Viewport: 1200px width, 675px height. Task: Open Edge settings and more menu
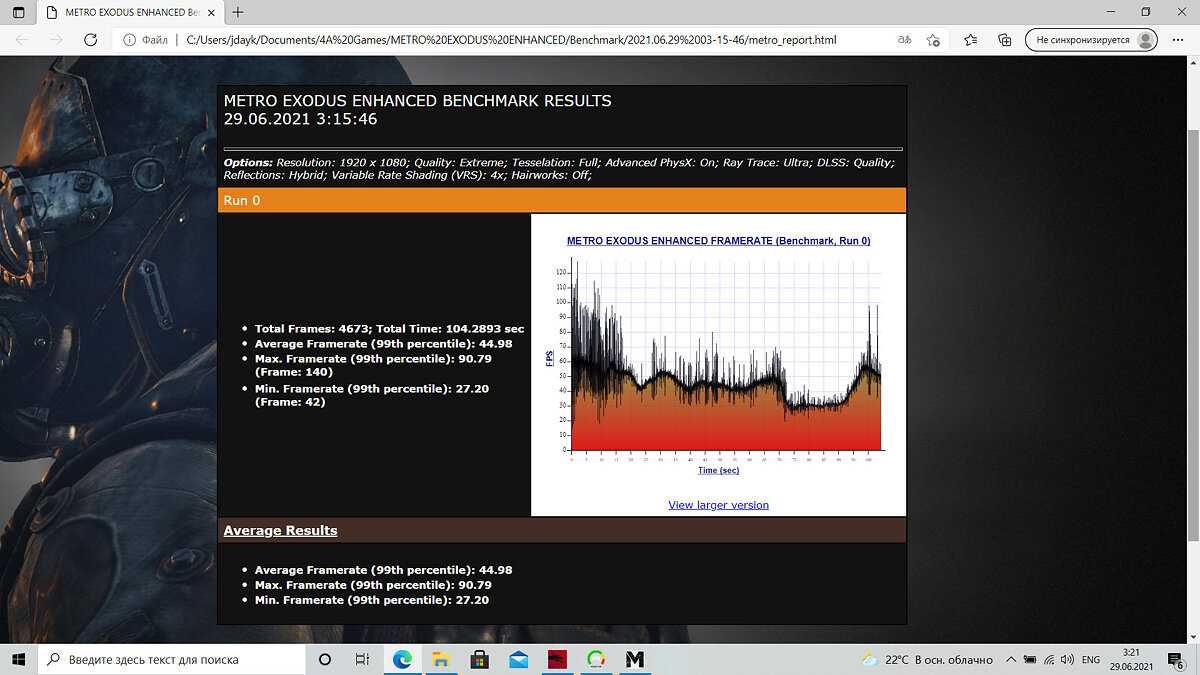[1178, 40]
